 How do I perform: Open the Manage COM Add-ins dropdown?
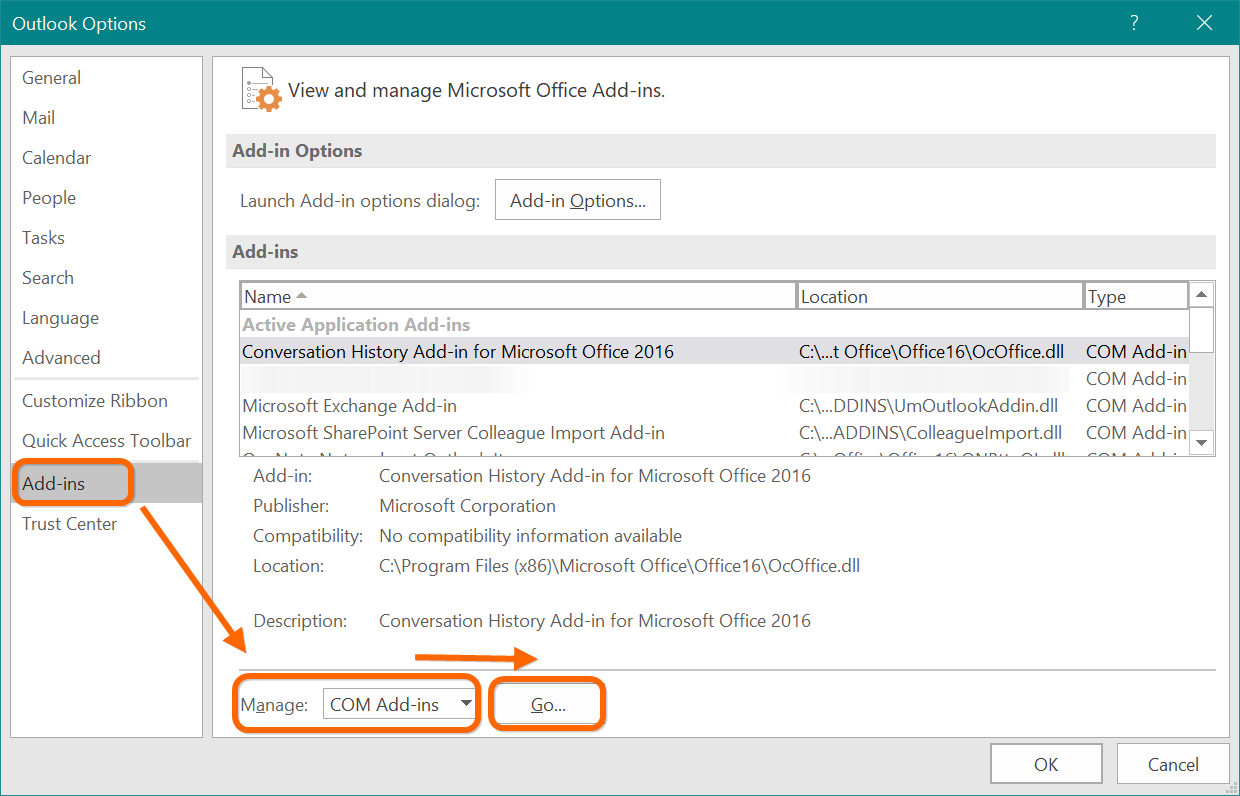click(399, 704)
